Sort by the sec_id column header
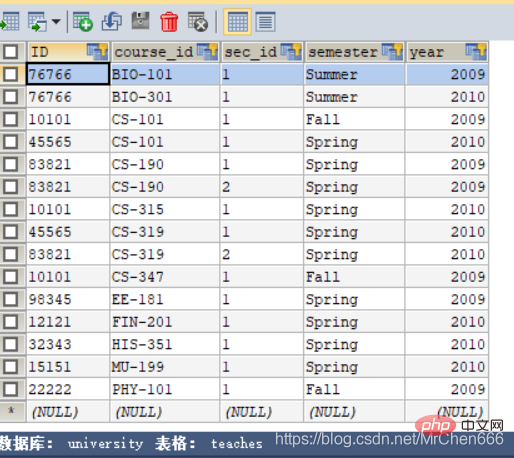Screen dimensions: 514x458 262,52
